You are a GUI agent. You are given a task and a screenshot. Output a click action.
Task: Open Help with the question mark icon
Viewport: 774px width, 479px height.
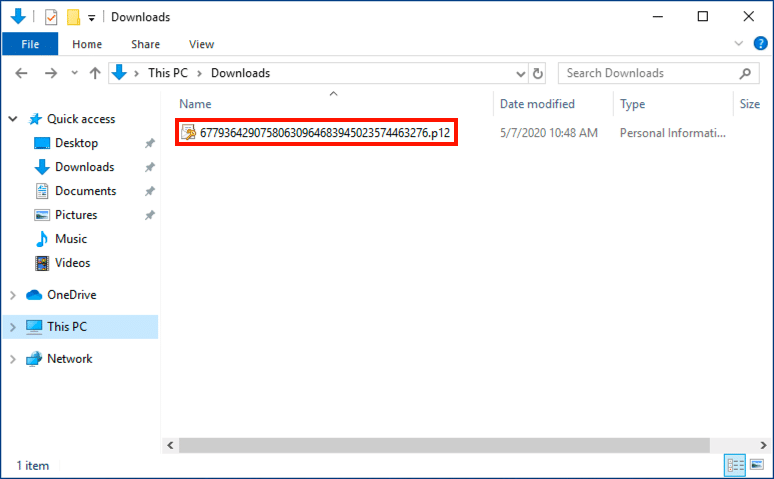tap(758, 44)
